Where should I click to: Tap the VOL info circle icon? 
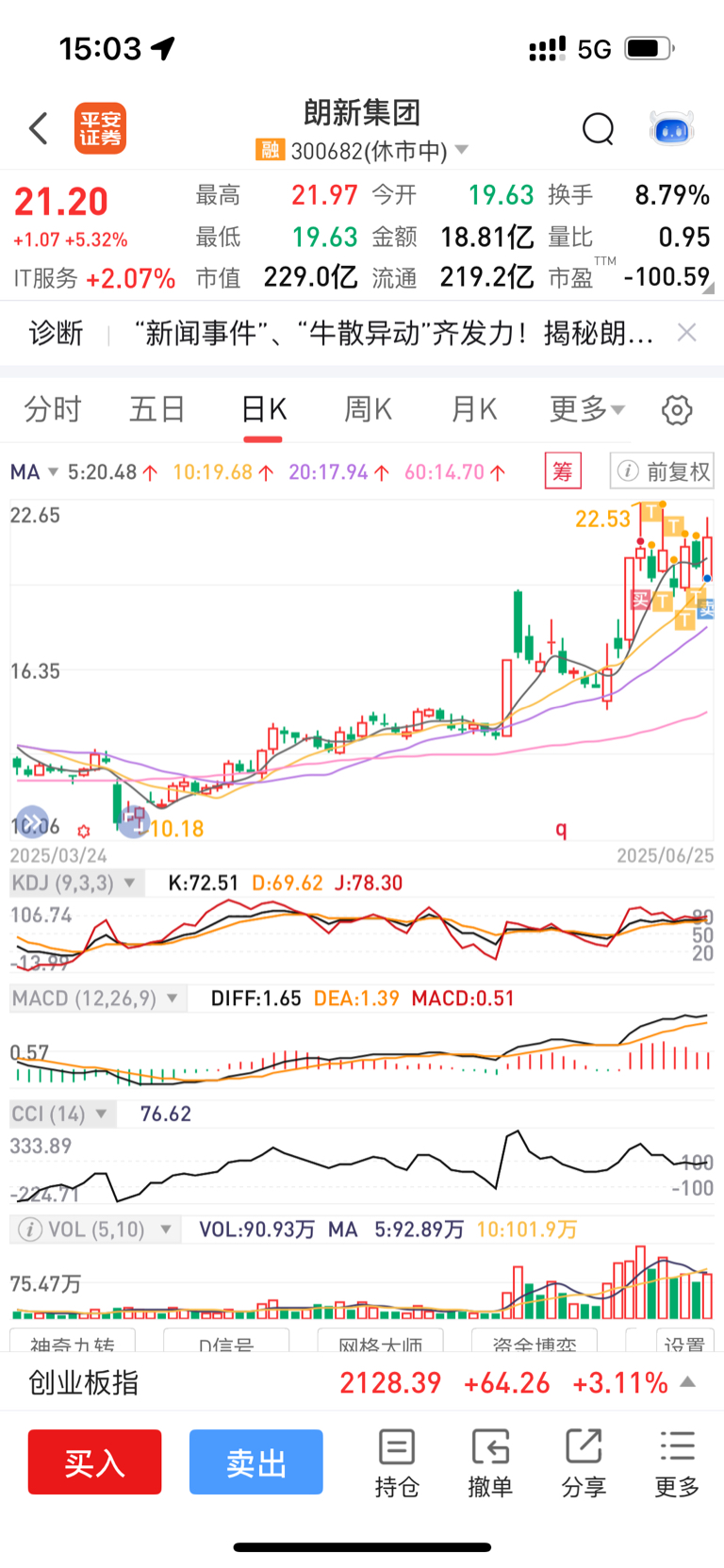pyautogui.click(x=30, y=1230)
